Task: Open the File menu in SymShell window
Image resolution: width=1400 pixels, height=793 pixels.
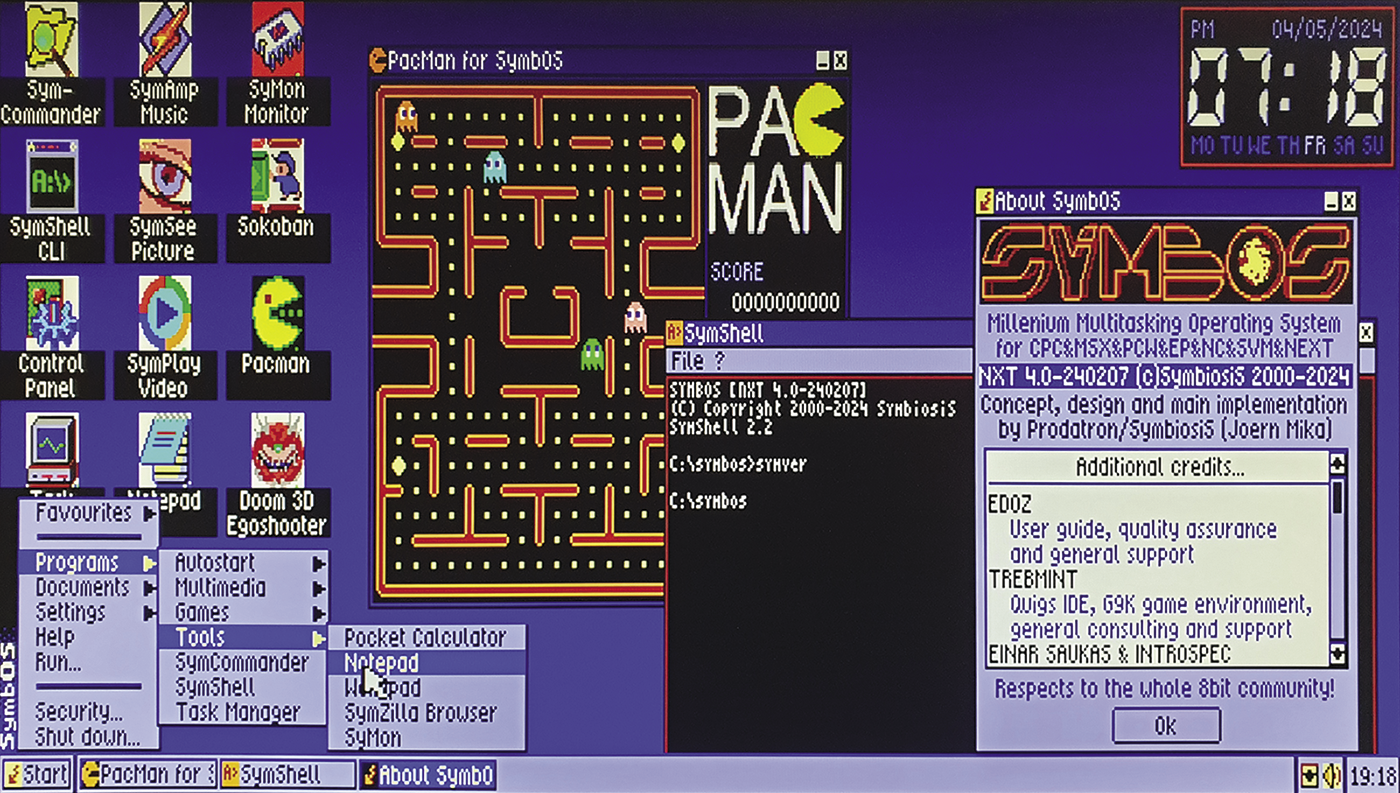Action: coord(687,361)
